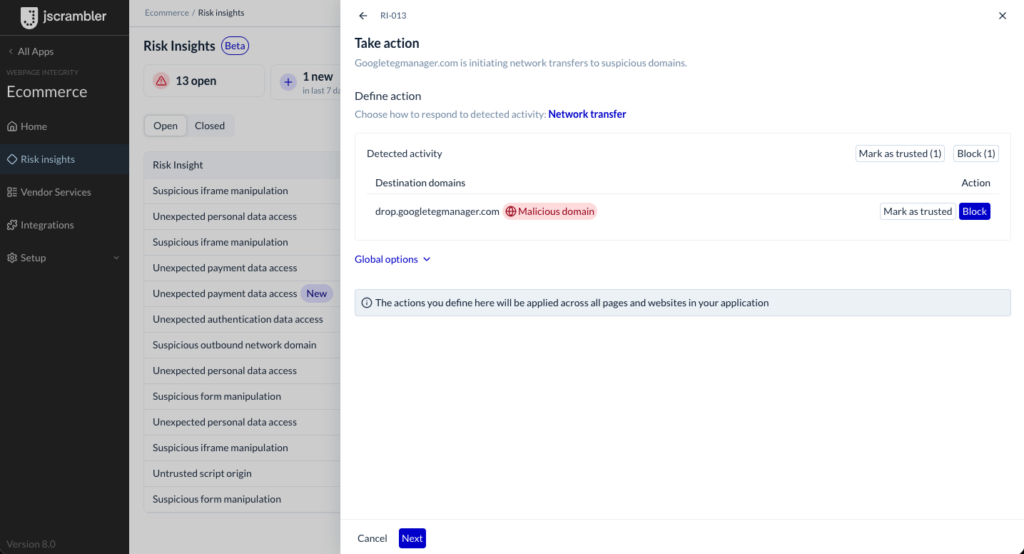The image size is (1024, 554).
Task: Close the Take action panel
Action: coord(1002,16)
